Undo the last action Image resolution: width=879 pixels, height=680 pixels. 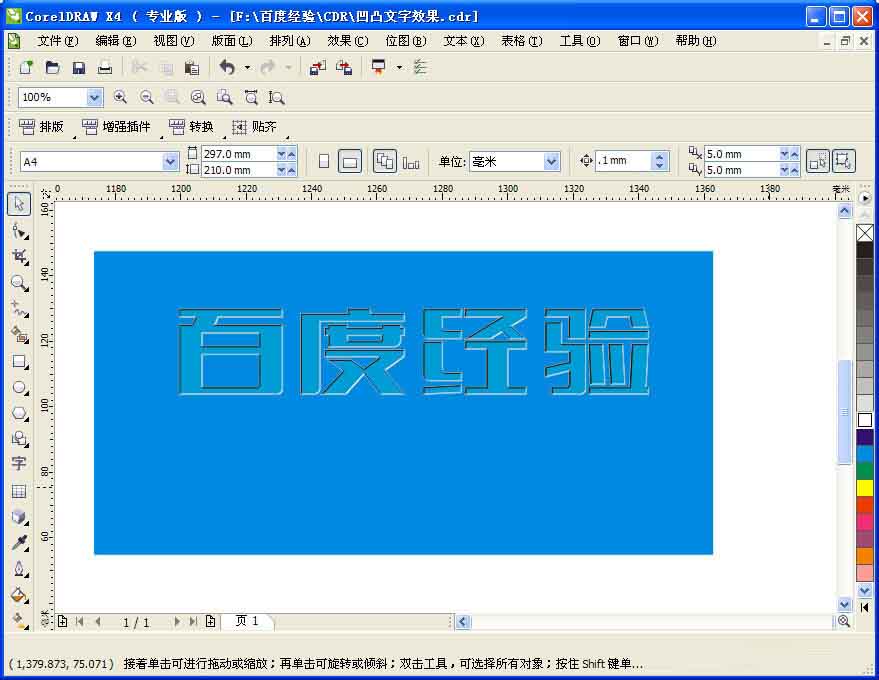[x=227, y=68]
